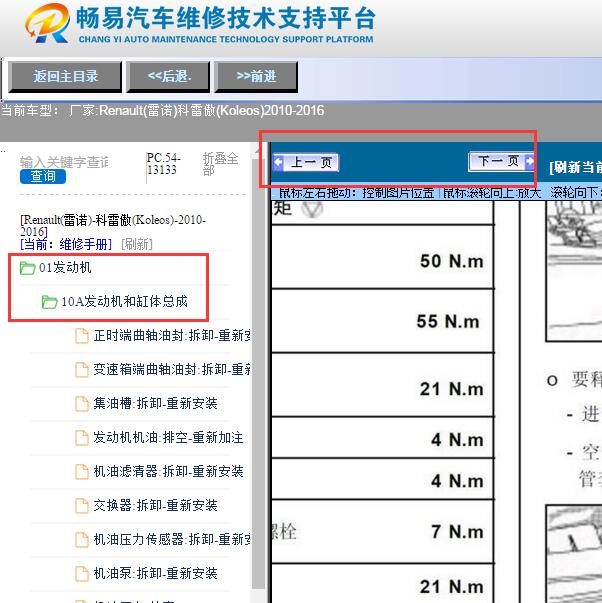
Task: Click the upper engine diagram image
Action: tap(574, 271)
